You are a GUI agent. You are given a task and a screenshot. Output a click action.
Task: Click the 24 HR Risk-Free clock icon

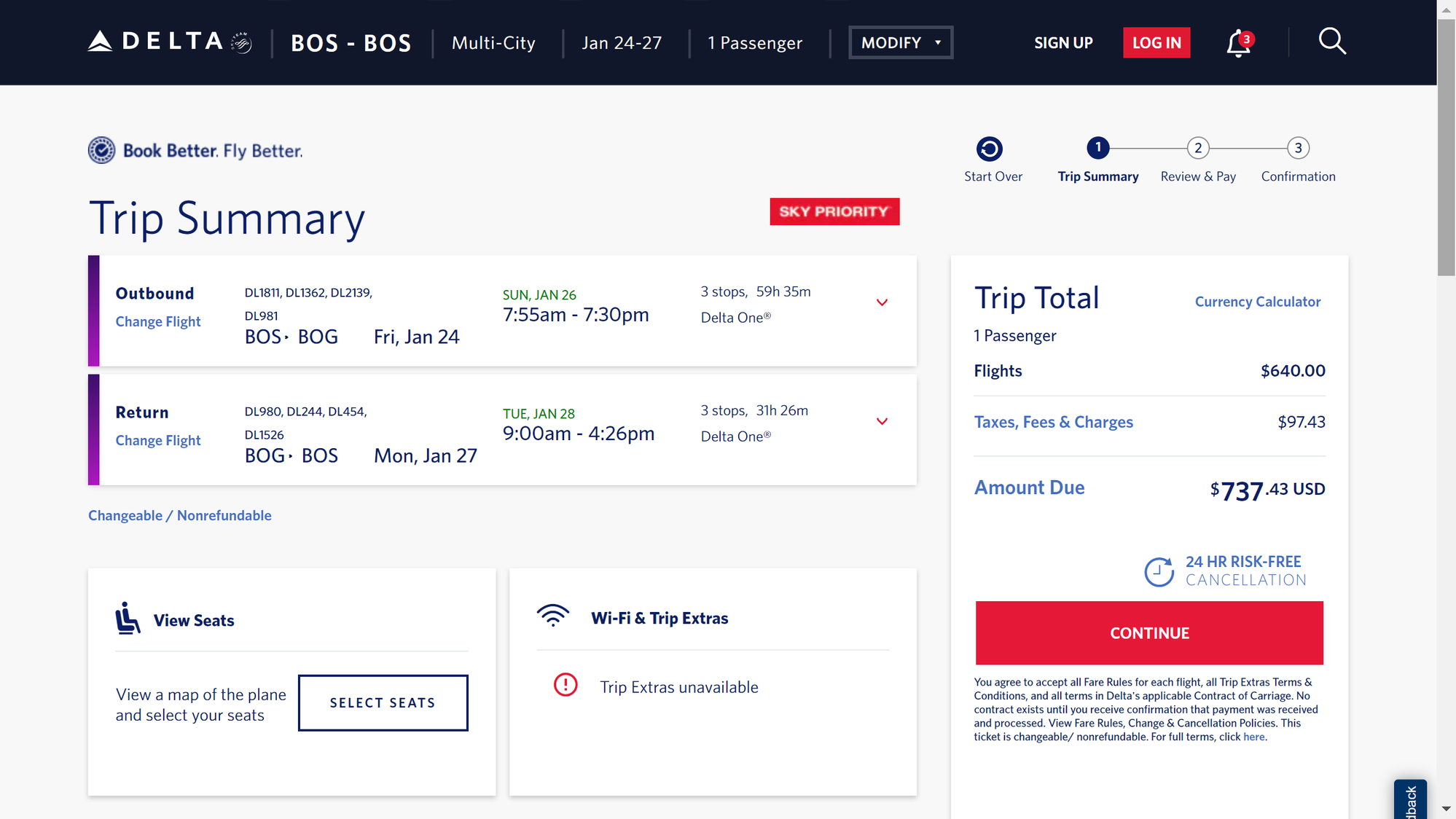tap(1159, 571)
